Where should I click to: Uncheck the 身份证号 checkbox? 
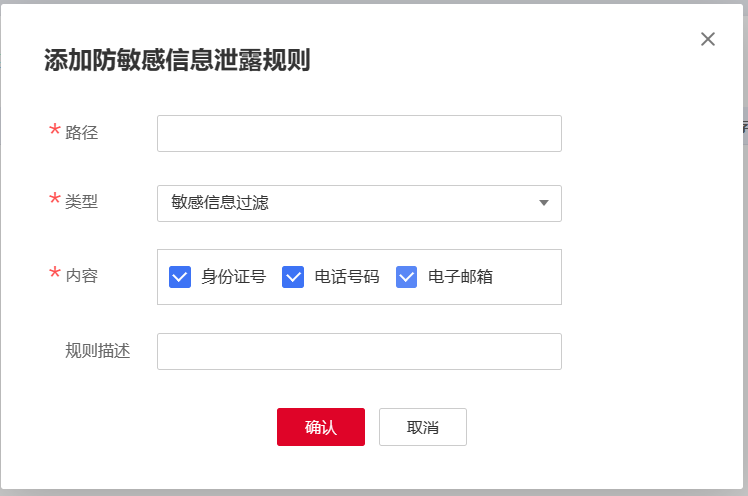click(x=180, y=277)
